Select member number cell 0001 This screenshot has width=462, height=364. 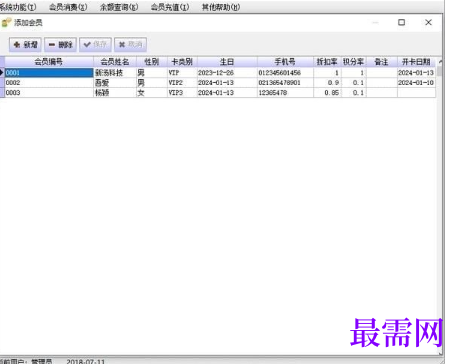pos(49,73)
